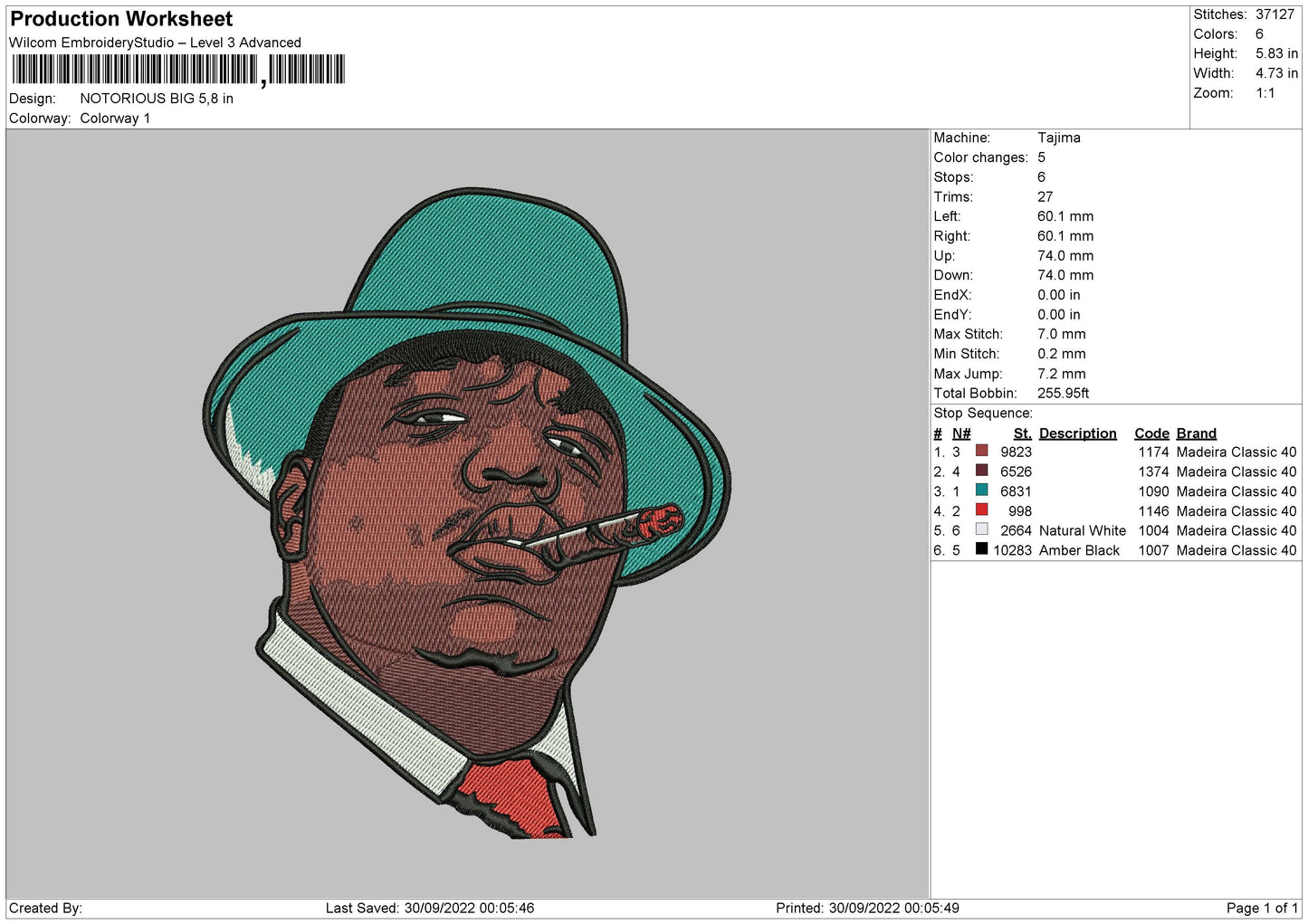The image size is (1308, 924).
Task: Click the width value '4.73 in'
Action: click(x=1276, y=73)
